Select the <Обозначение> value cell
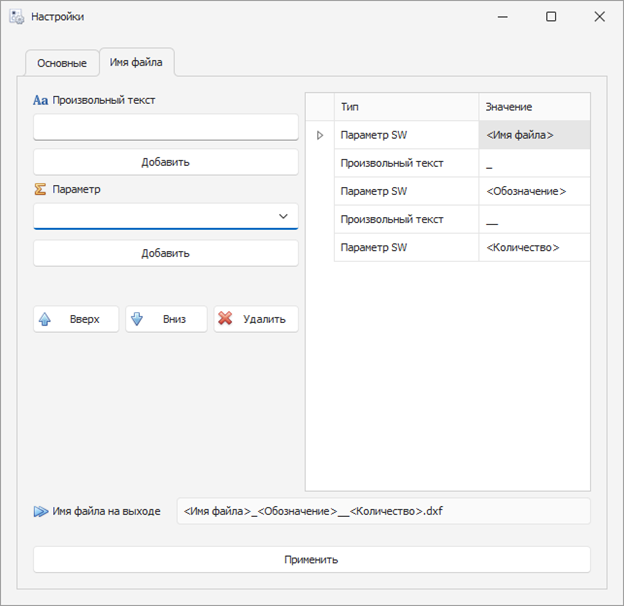Viewport: 624px width, 606px height. [534, 191]
